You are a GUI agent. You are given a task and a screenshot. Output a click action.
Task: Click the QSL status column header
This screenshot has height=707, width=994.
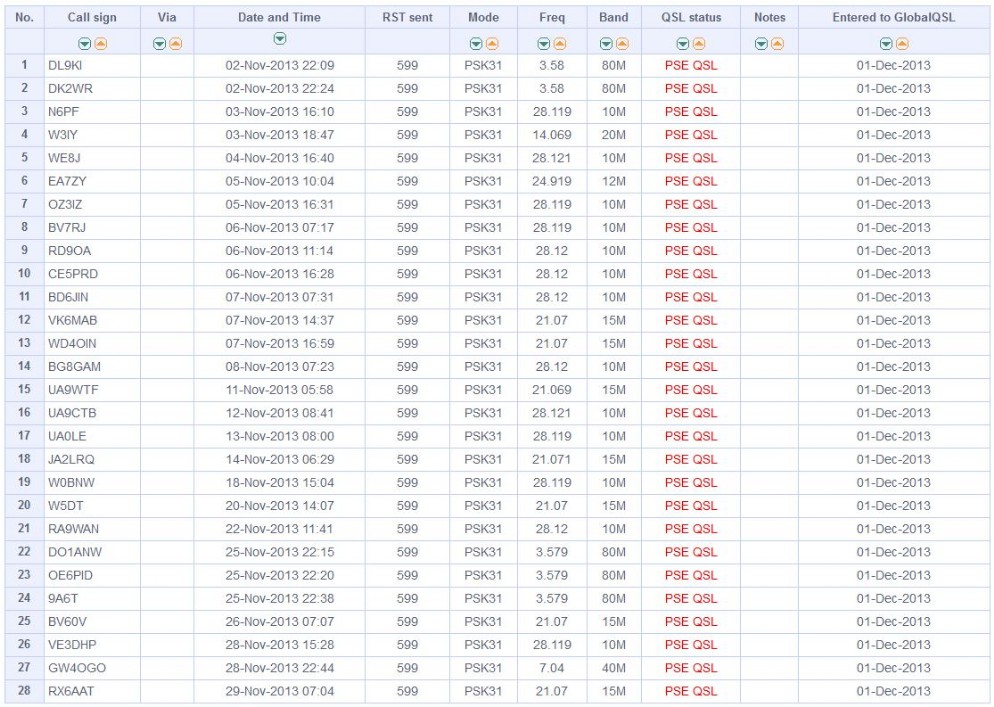click(x=691, y=18)
